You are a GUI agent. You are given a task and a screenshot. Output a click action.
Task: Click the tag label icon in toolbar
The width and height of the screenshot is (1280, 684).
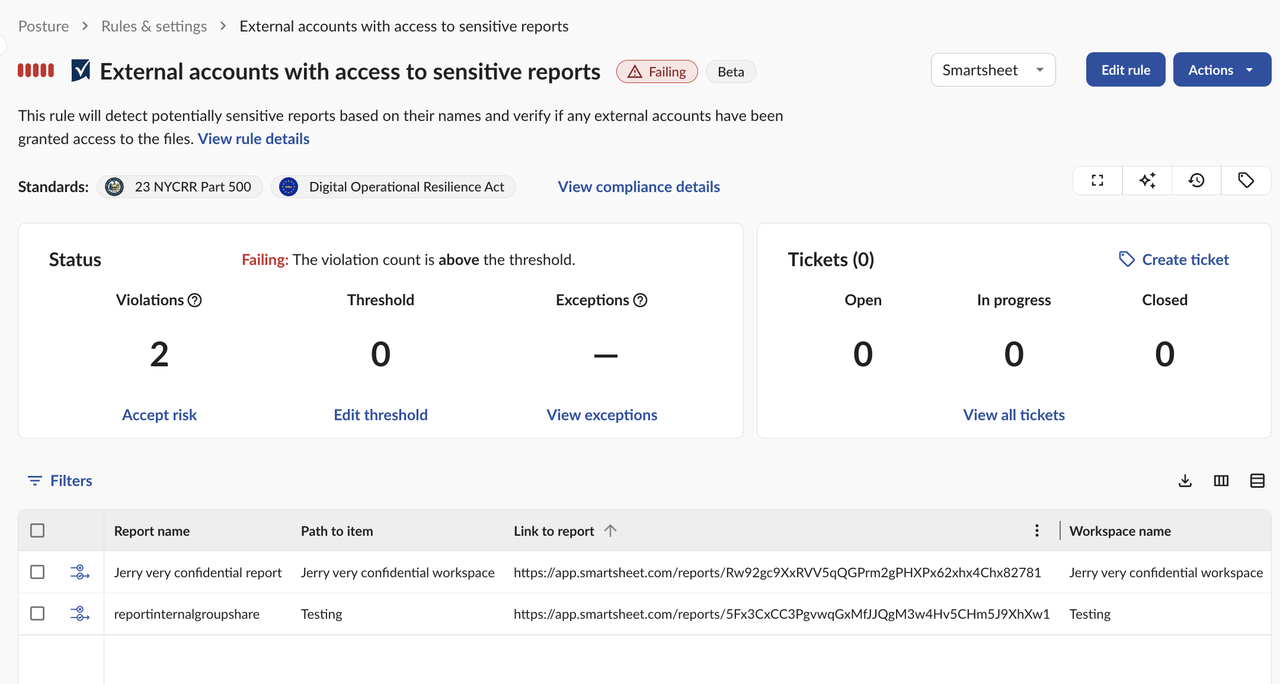1246,180
